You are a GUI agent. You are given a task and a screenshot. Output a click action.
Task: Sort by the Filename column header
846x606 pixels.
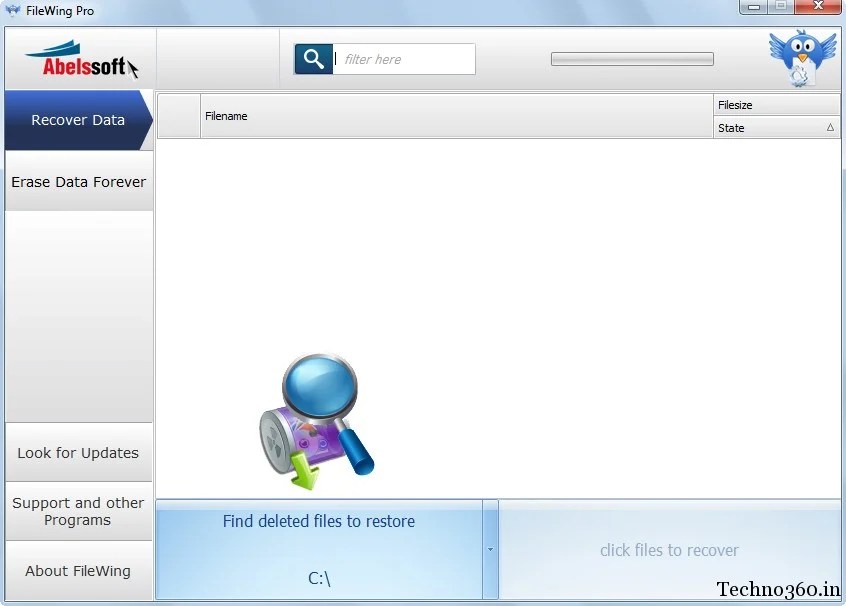(456, 116)
